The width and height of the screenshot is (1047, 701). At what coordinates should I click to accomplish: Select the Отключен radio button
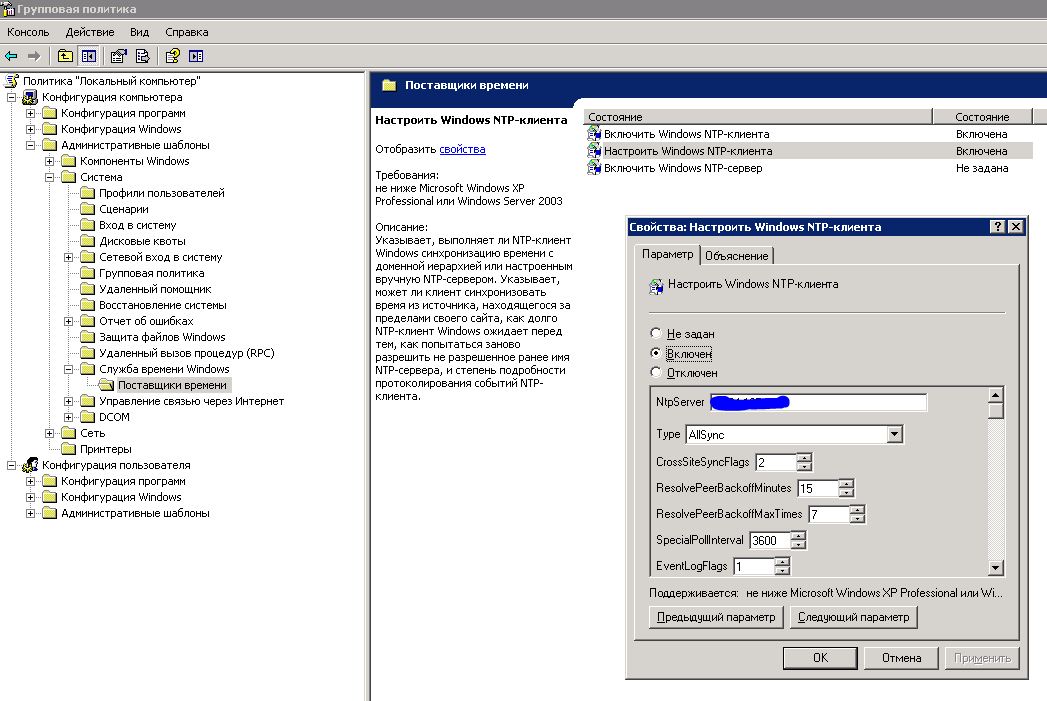[x=656, y=373]
